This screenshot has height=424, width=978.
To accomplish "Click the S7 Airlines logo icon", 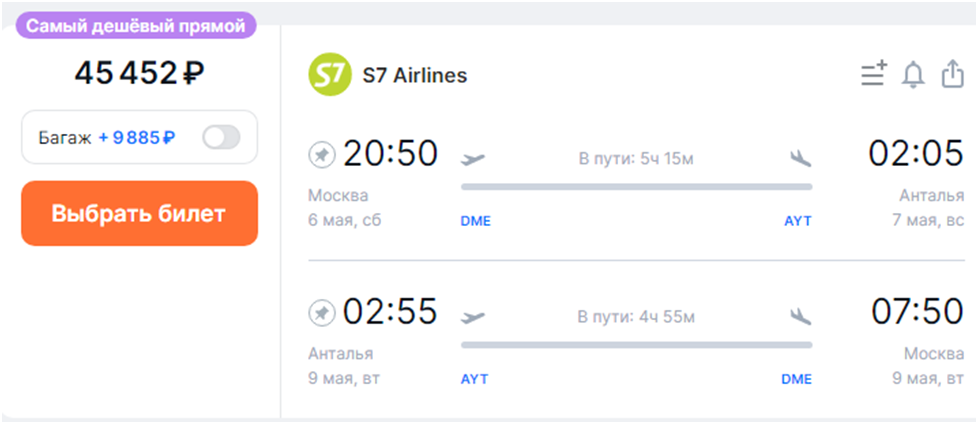I will pyautogui.click(x=330, y=75).
